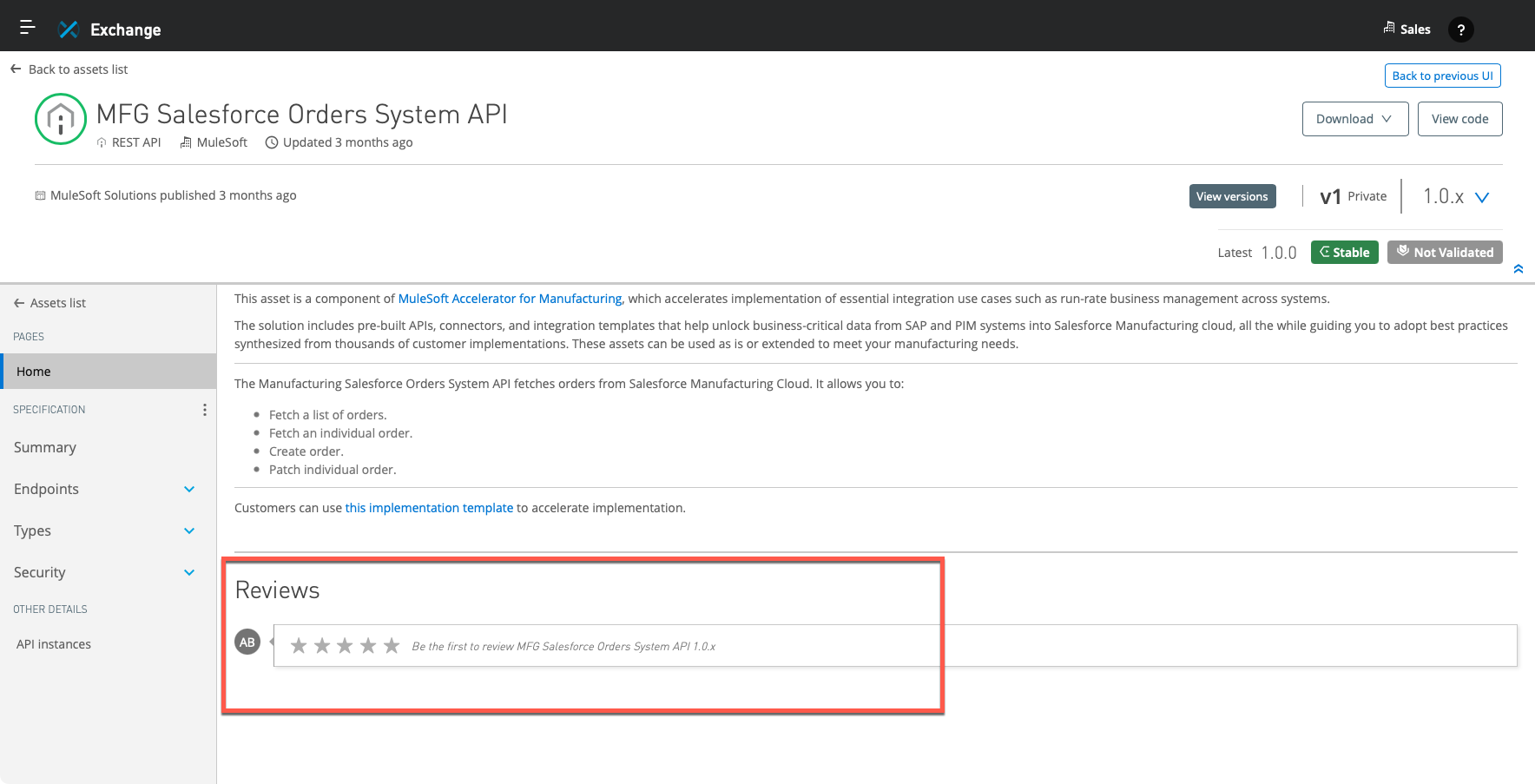Rate five stars in Reviews

tap(392, 645)
